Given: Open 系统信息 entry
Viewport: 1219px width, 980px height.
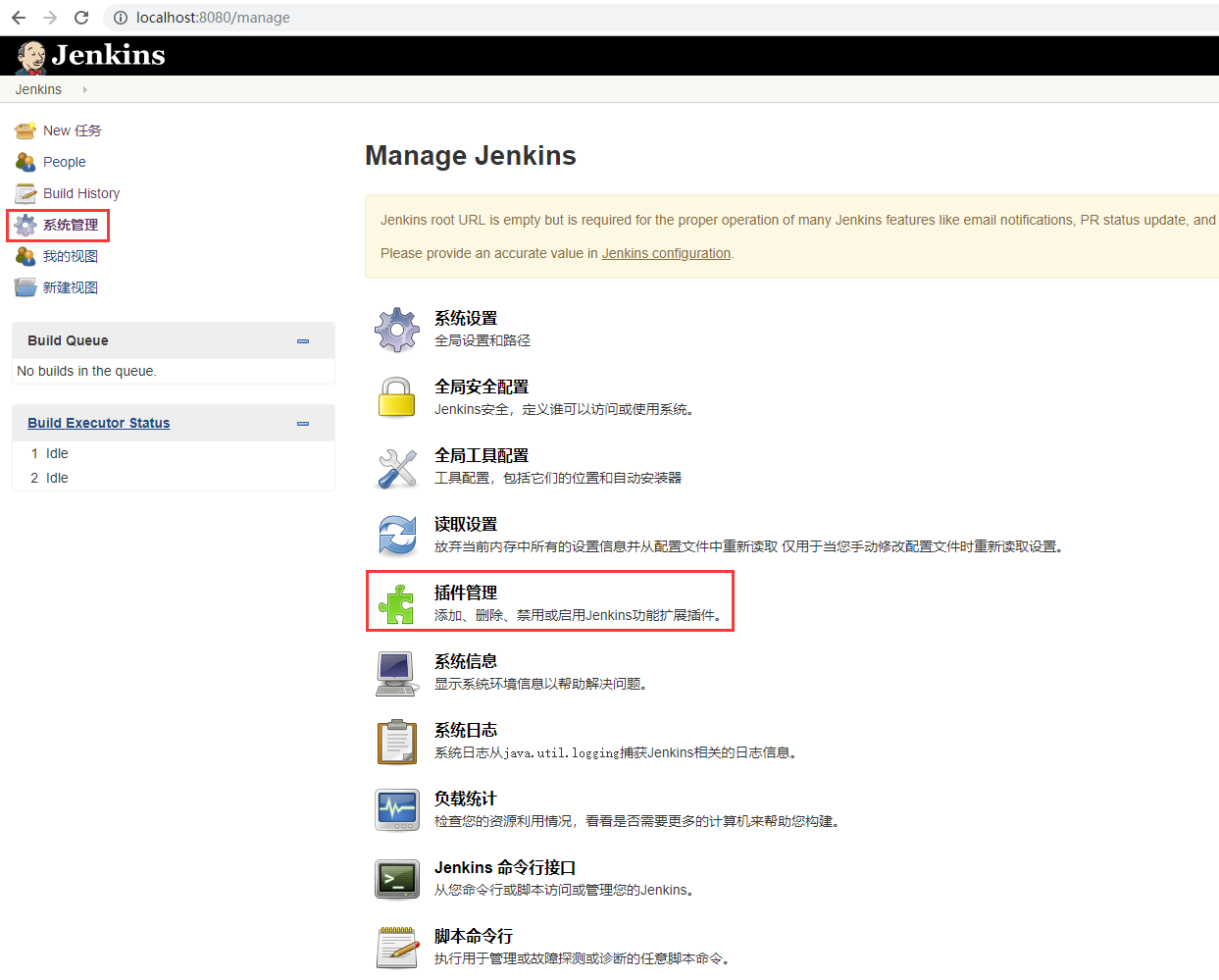Looking at the screenshot, I should [x=466, y=661].
